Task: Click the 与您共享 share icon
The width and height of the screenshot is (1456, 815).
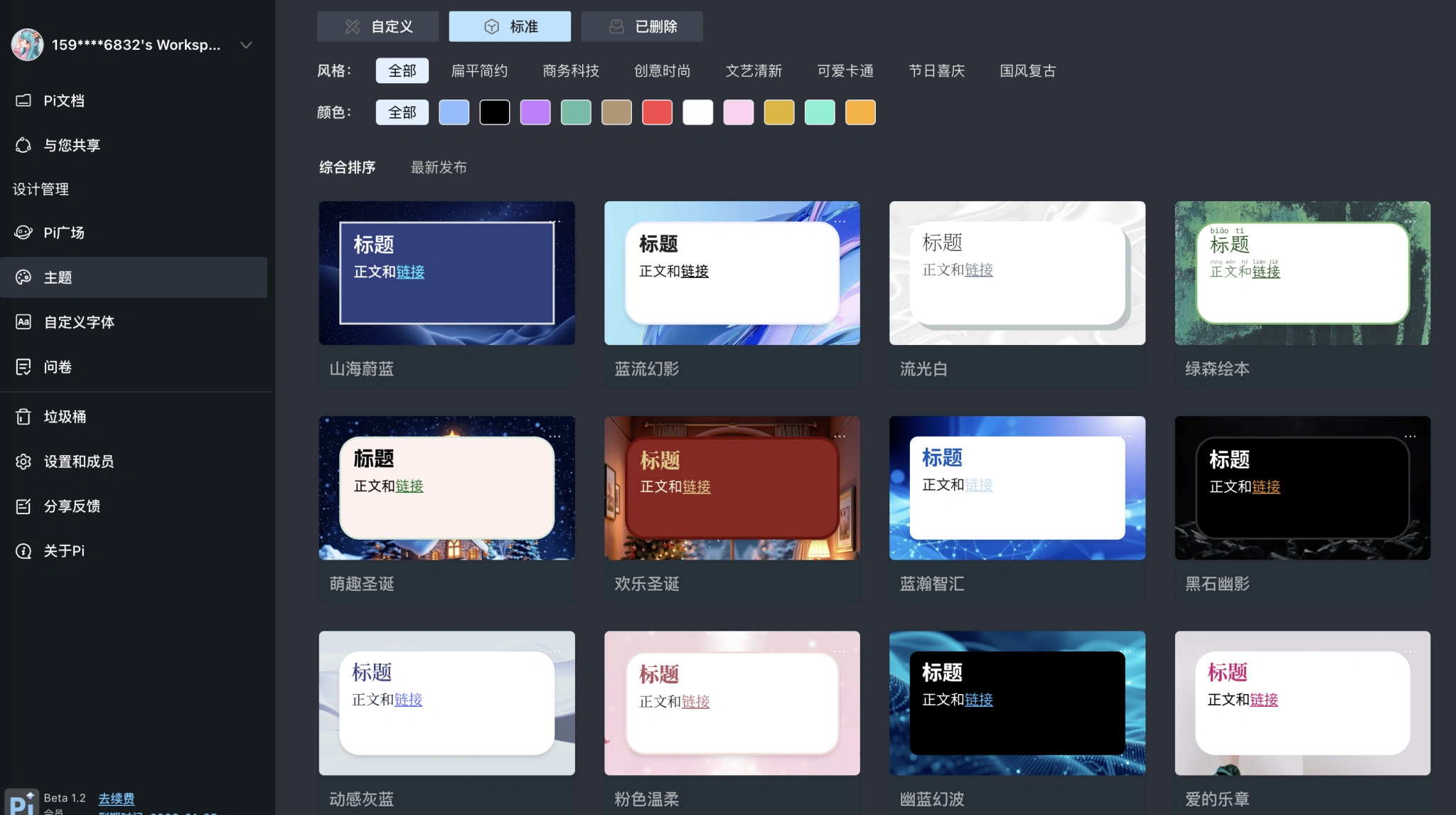Action: (23, 145)
